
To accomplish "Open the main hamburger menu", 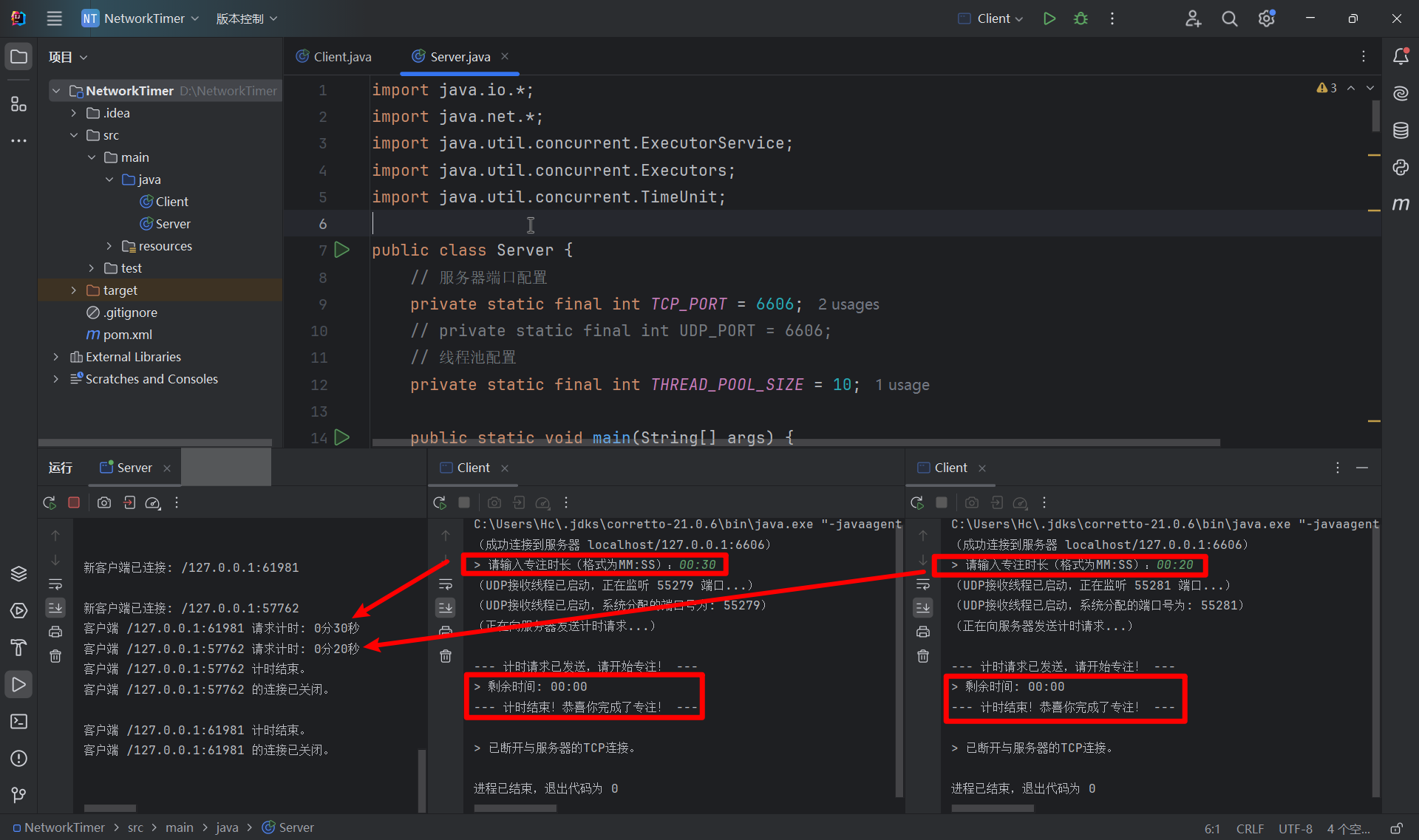I will (x=54, y=18).
